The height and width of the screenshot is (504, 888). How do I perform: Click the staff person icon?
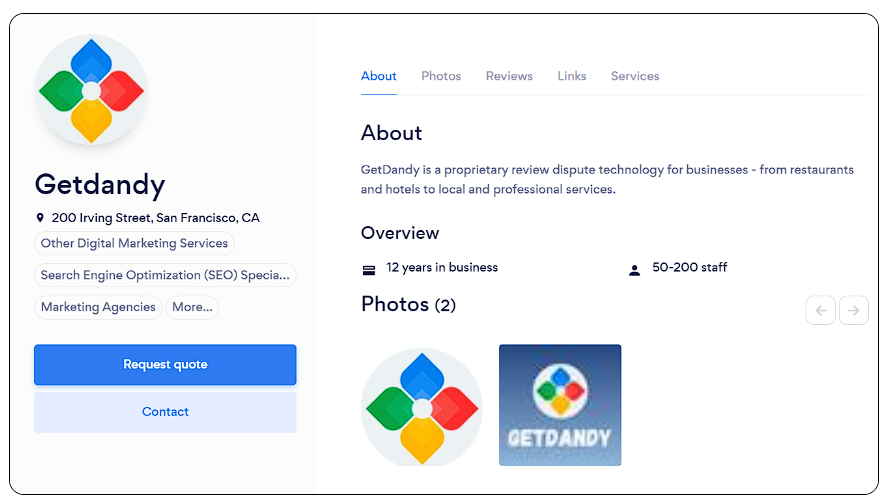pyautogui.click(x=634, y=270)
